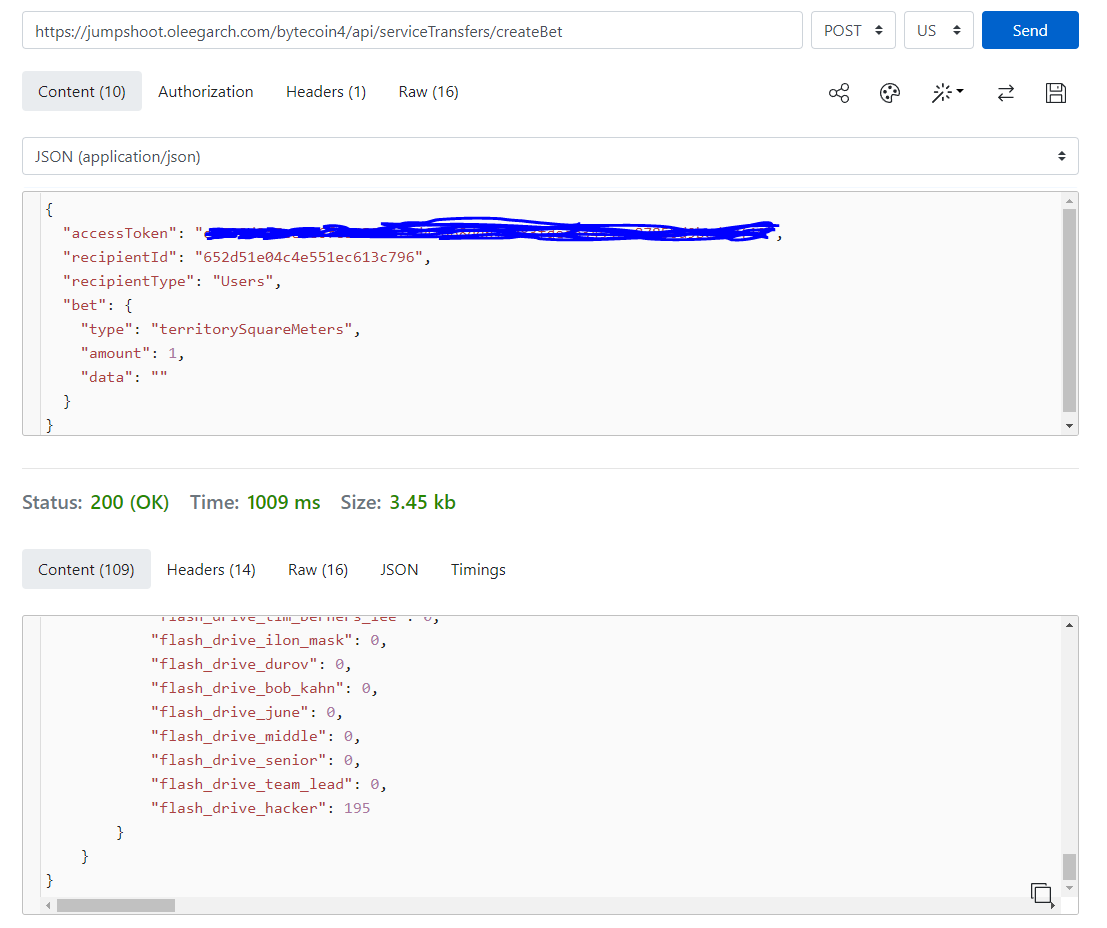The image size is (1107, 928).
Task: Click the "accessToken" key in request
Action: pyautogui.click(x=119, y=233)
